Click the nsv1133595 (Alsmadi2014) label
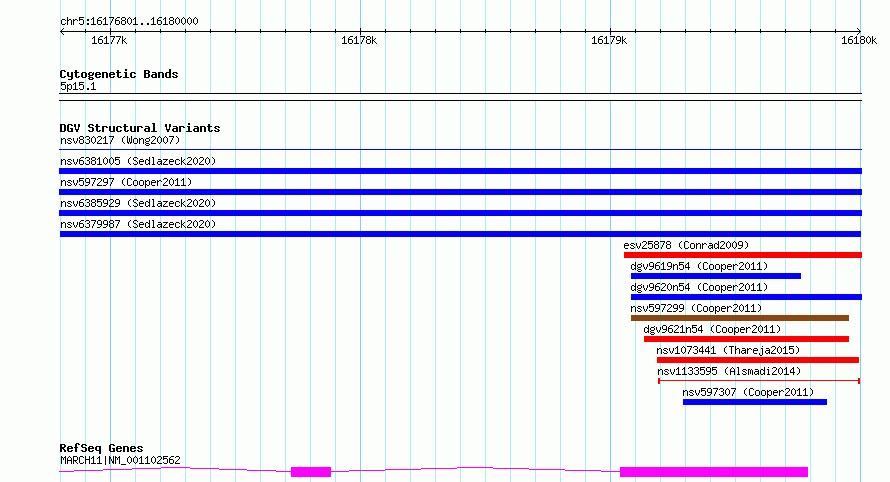890x482 pixels. coord(729,371)
